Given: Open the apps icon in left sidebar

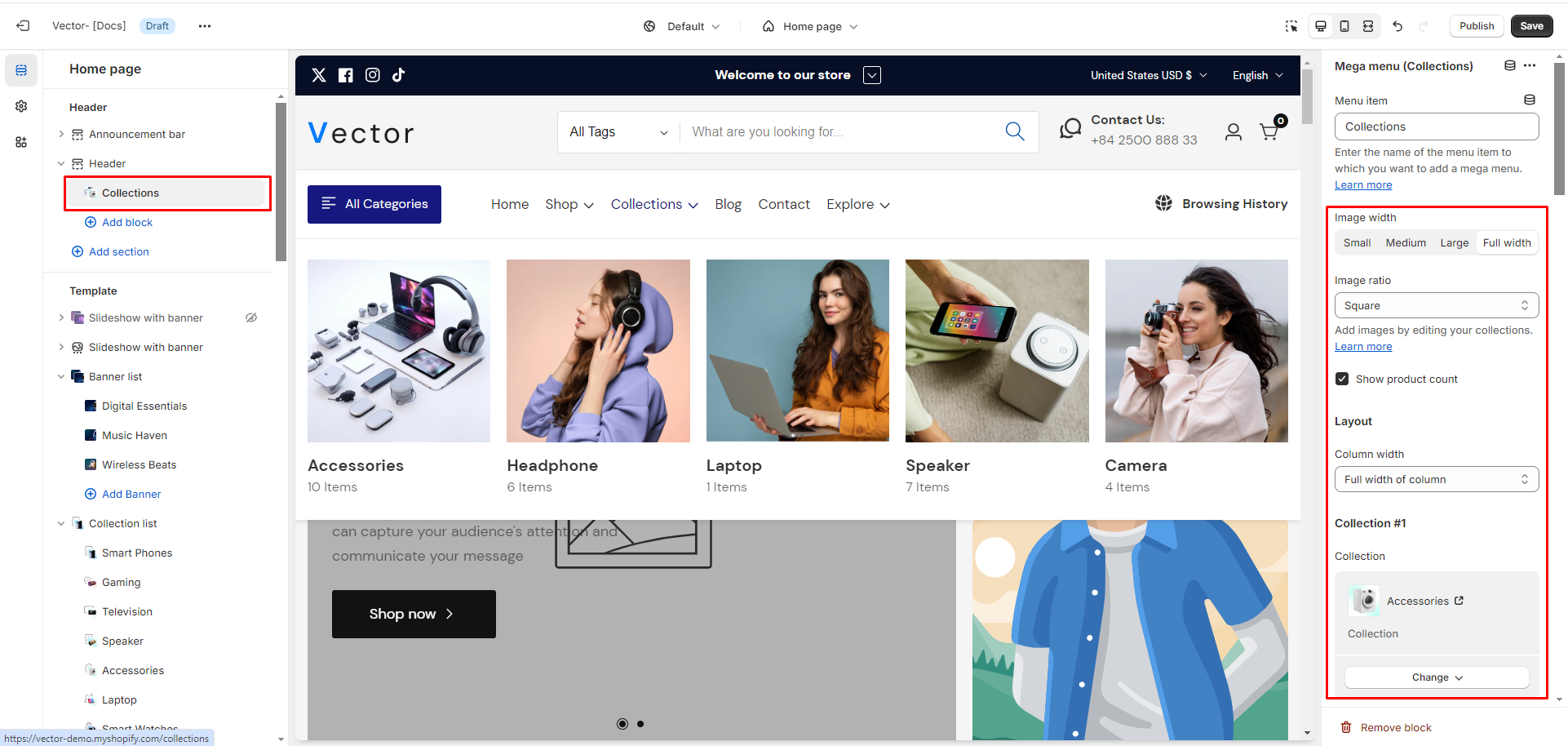Looking at the screenshot, I should pos(21,142).
